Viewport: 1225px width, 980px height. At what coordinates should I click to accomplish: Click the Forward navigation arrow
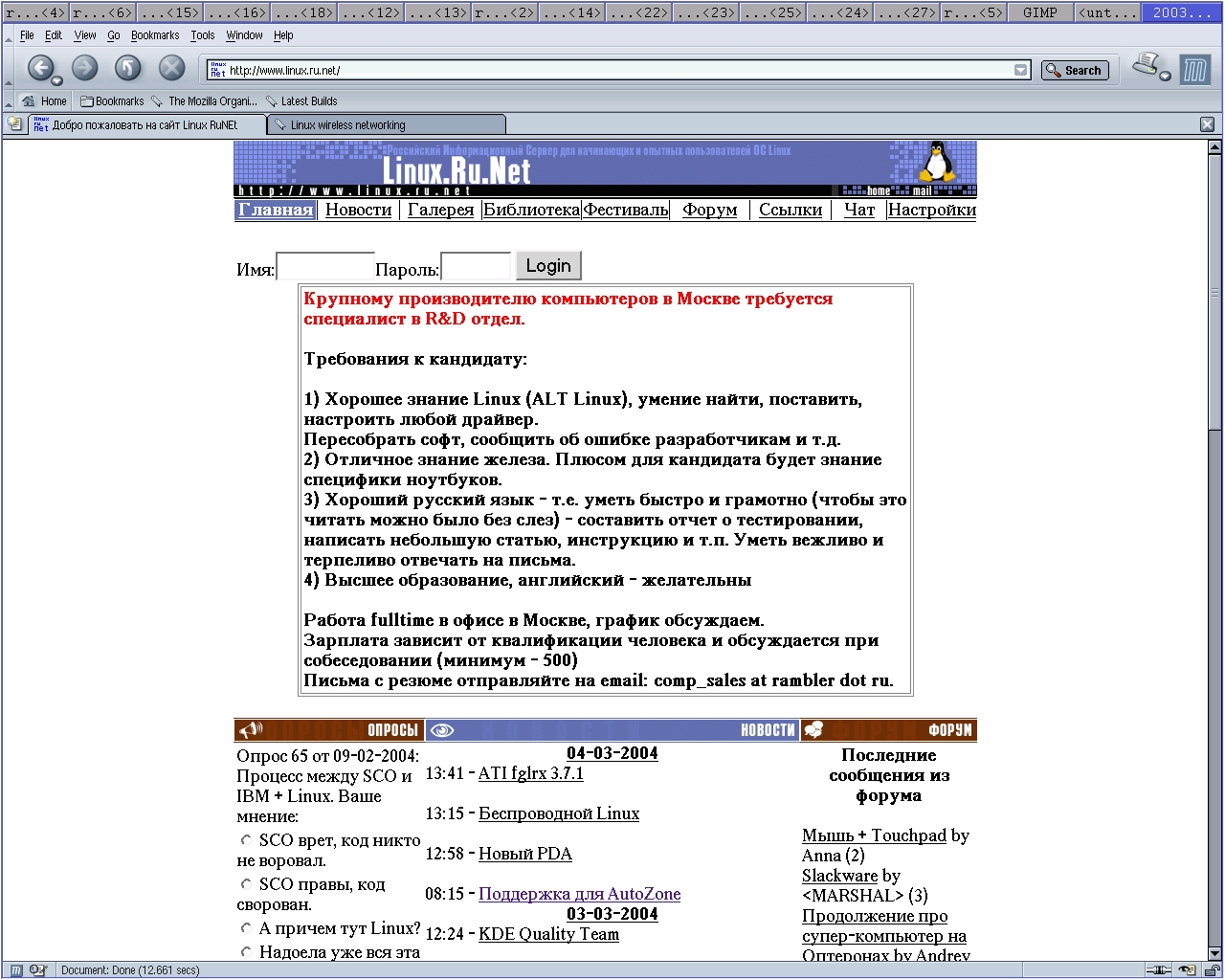pos(85,67)
